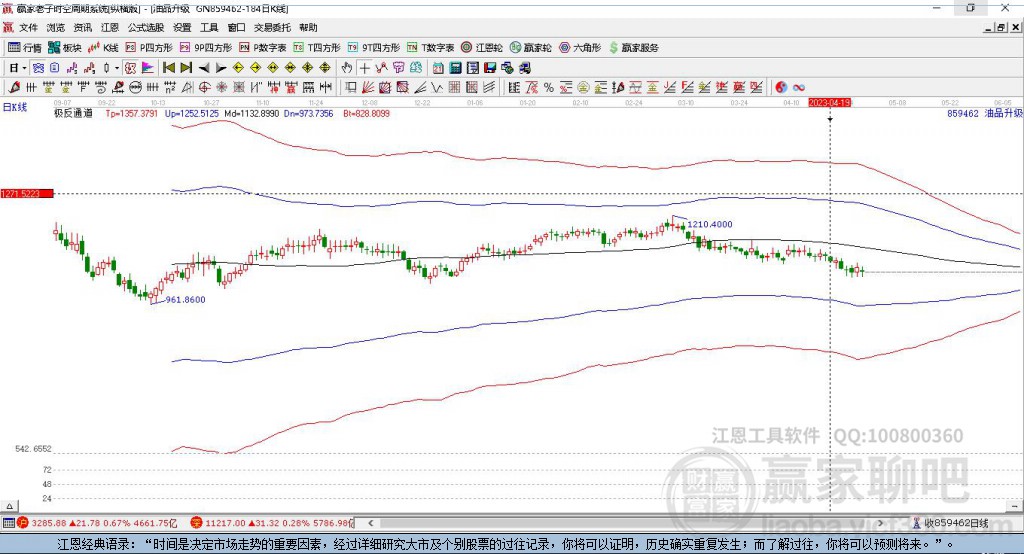Click the first yellow diamond arrow icon

coord(238,68)
